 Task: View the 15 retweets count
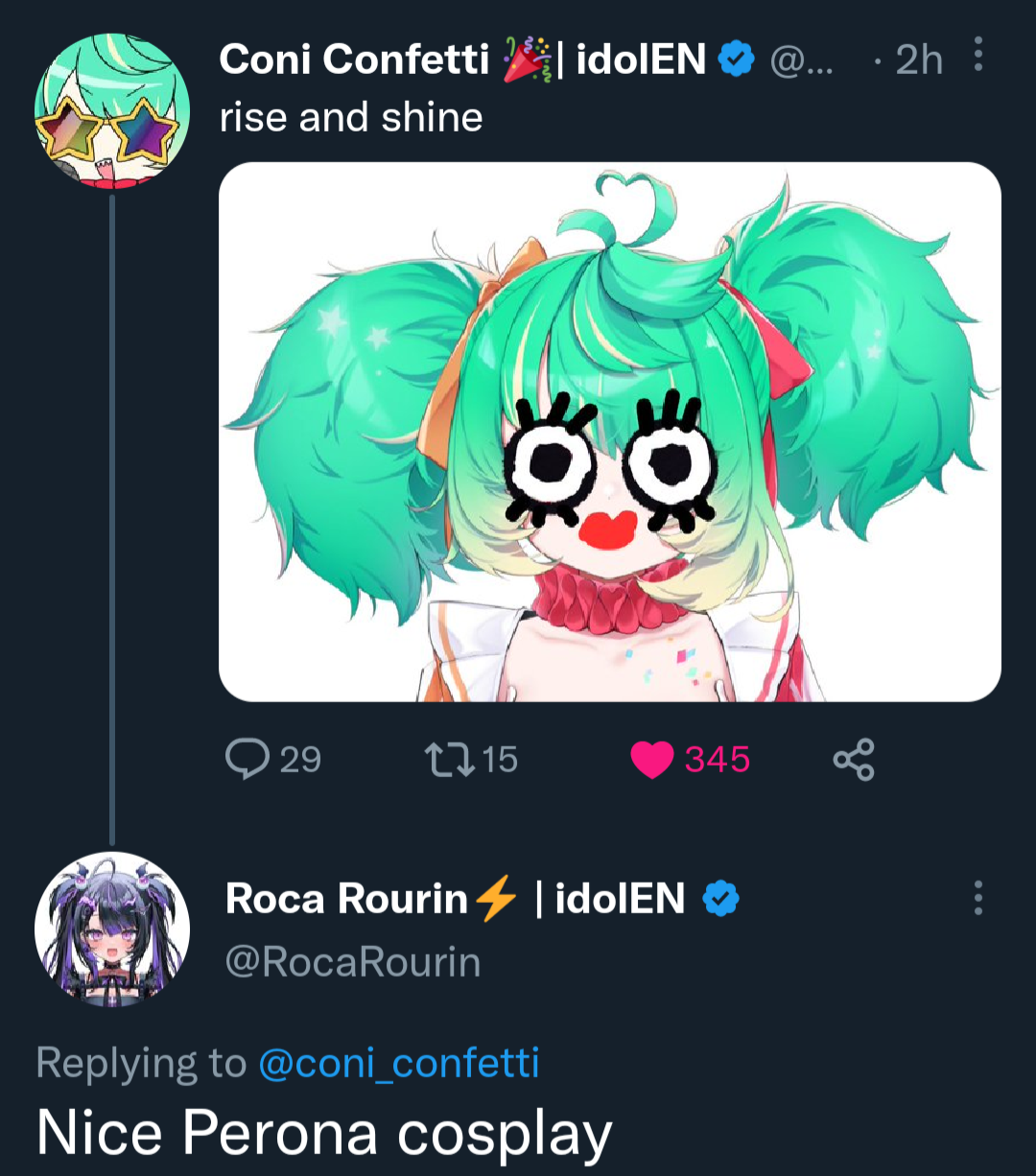coord(499,760)
